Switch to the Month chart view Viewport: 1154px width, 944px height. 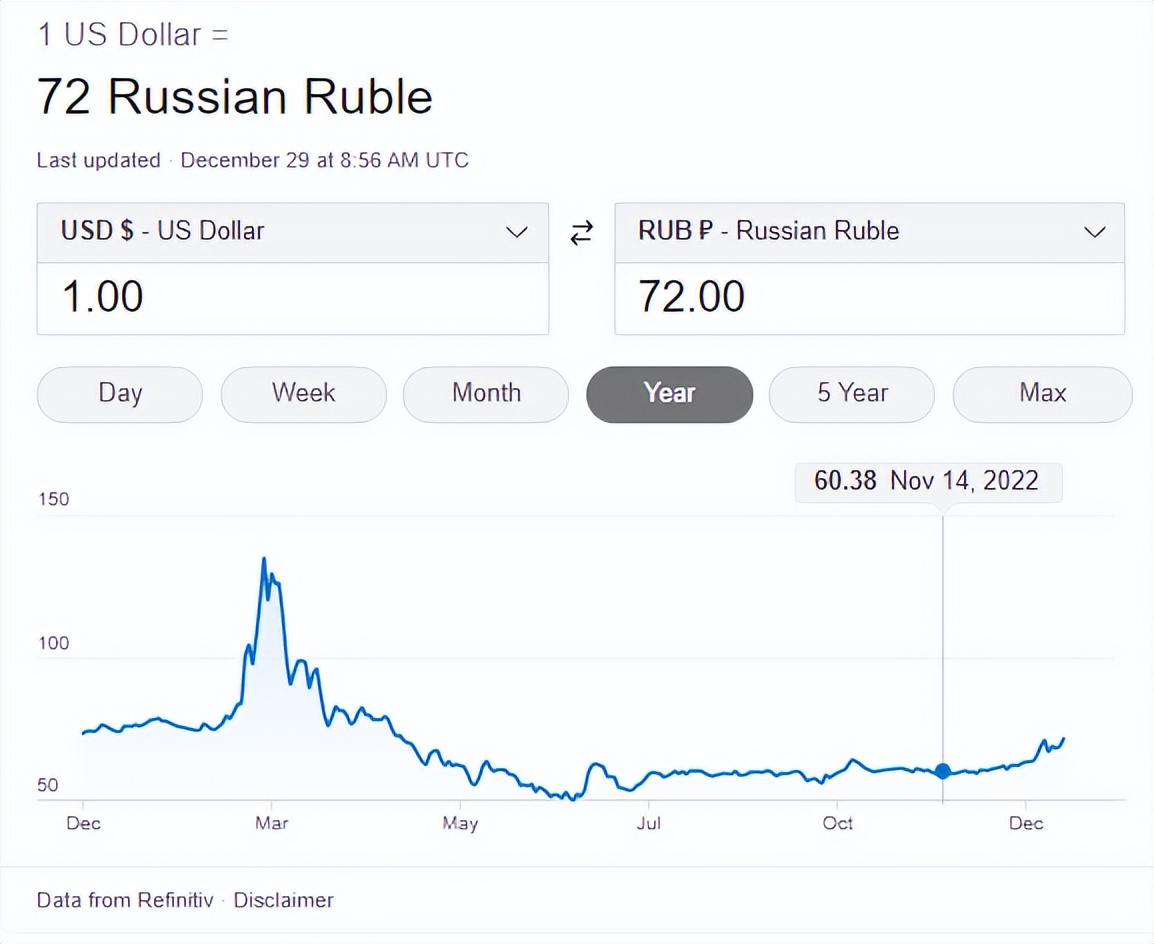point(486,394)
